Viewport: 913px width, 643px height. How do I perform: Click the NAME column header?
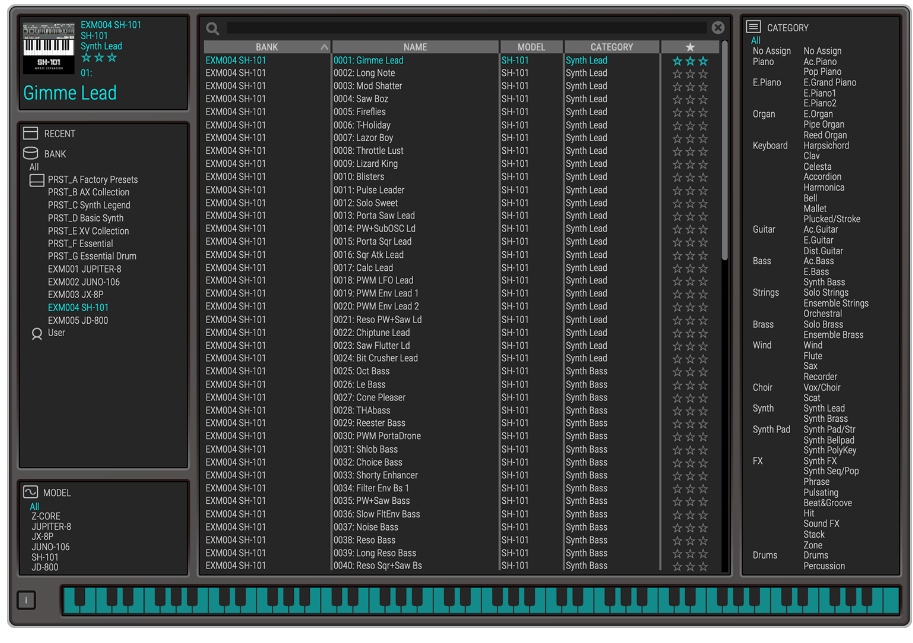415,47
